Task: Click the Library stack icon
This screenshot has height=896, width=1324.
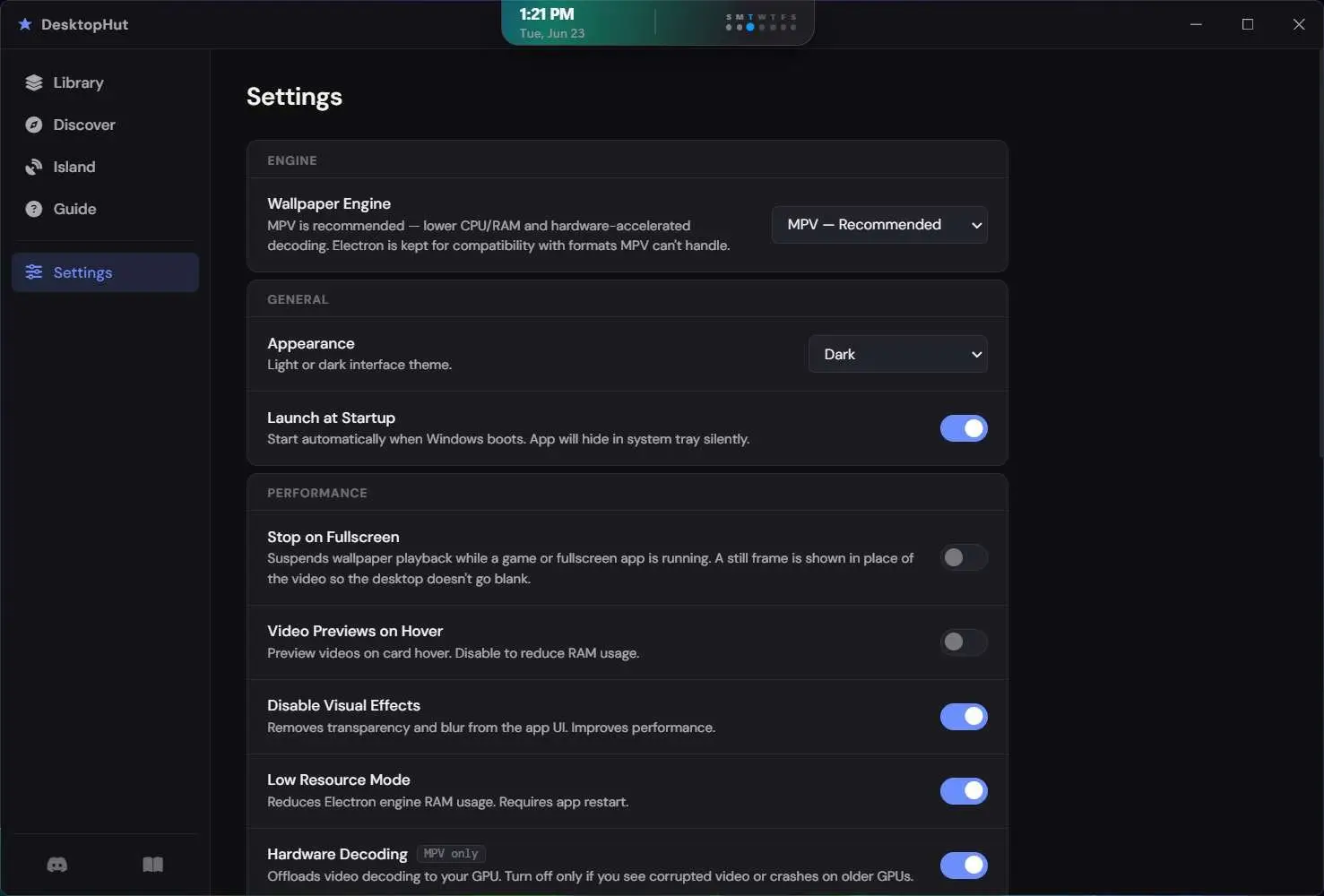Action: point(34,82)
